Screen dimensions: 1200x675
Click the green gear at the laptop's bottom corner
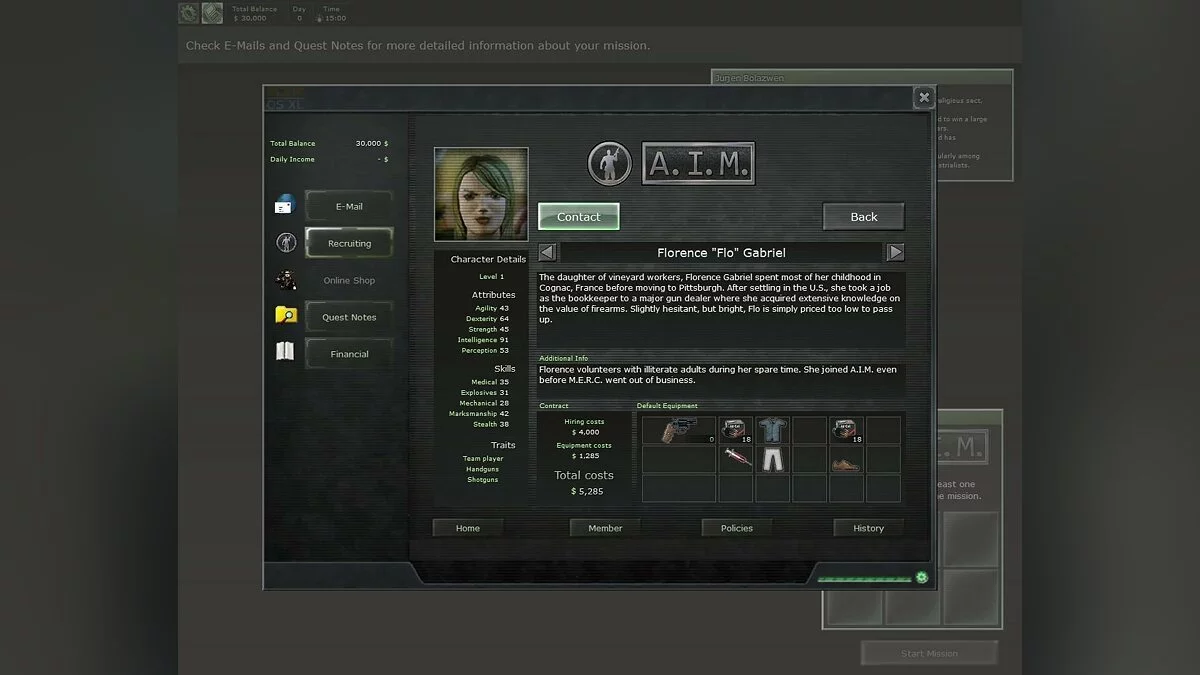tap(921, 577)
